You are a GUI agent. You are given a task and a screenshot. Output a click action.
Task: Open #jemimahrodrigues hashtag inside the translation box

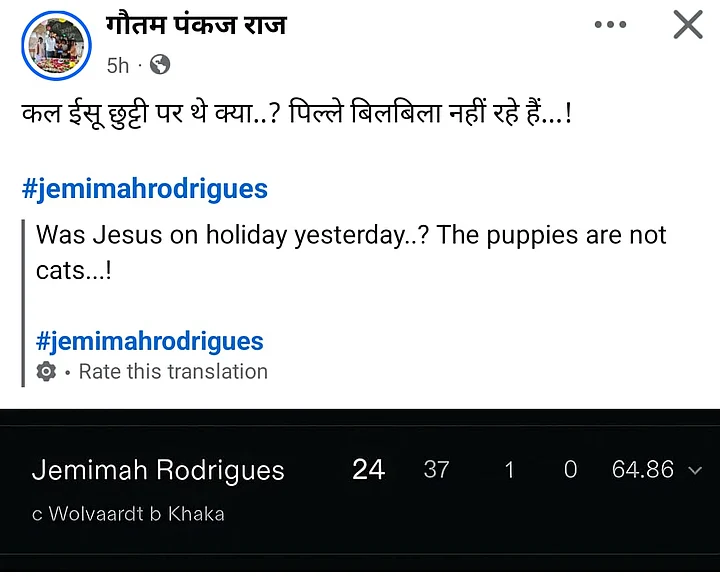pyautogui.click(x=150, y=341)
